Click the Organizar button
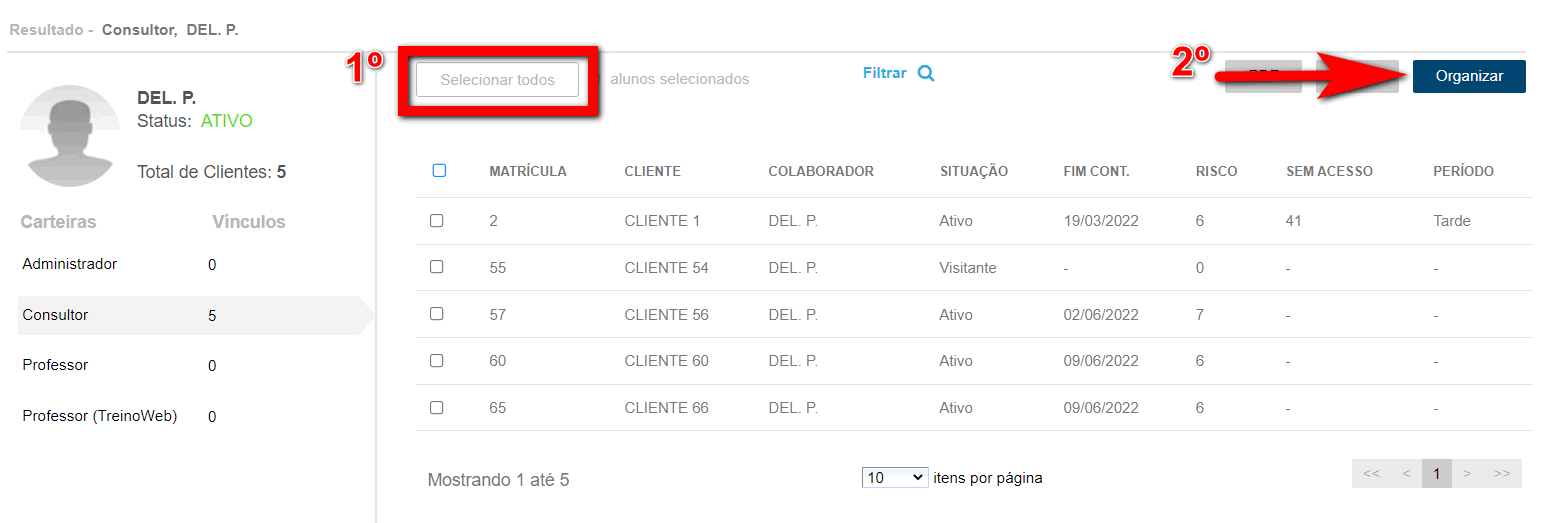The width and height of the screenshot is (1541, 523). (1468, 76)
